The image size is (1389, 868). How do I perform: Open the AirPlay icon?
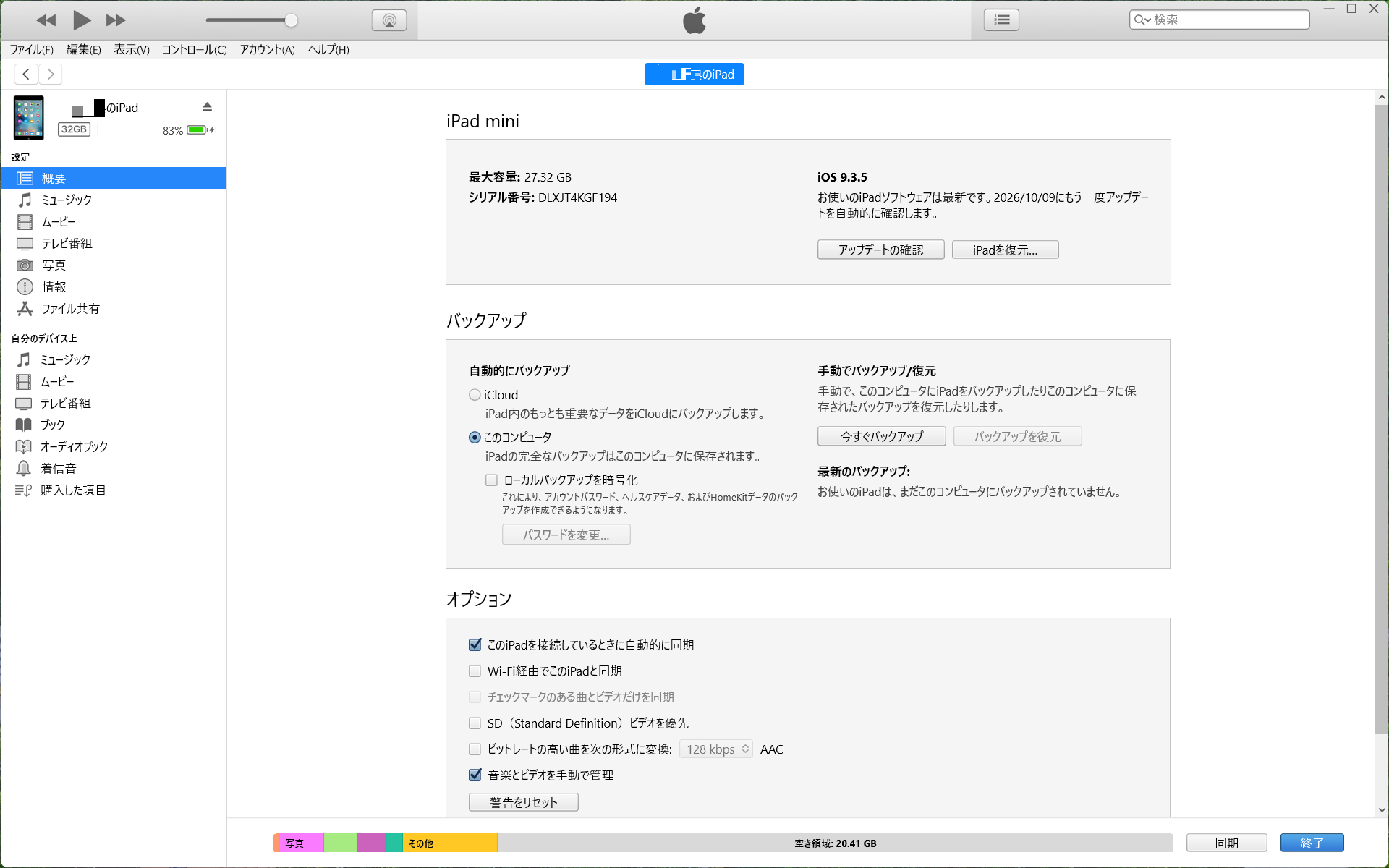coord(389,20)
